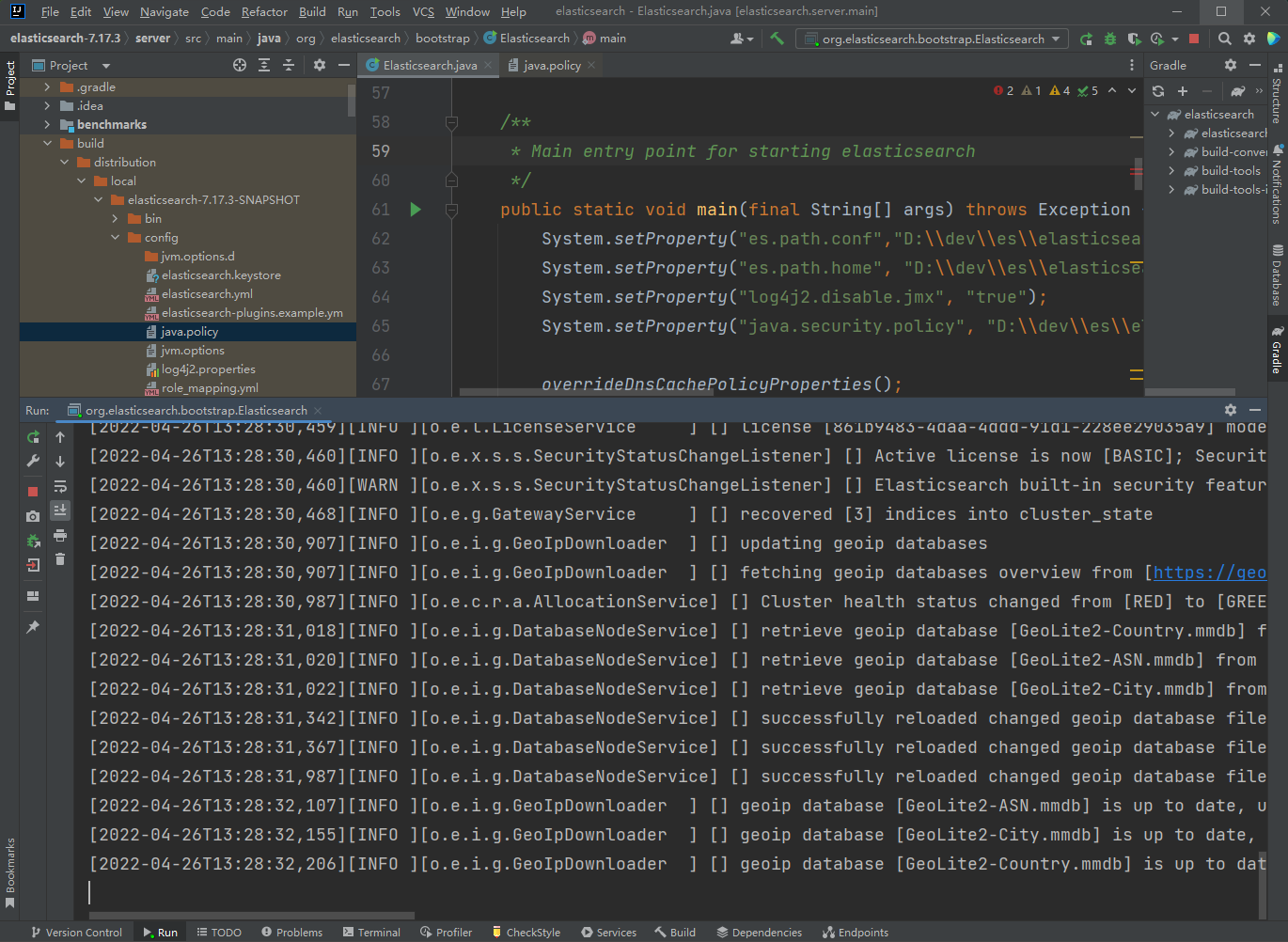Open Problems tool window
This screenshot has height=942, width=1288.
(291, 932)
